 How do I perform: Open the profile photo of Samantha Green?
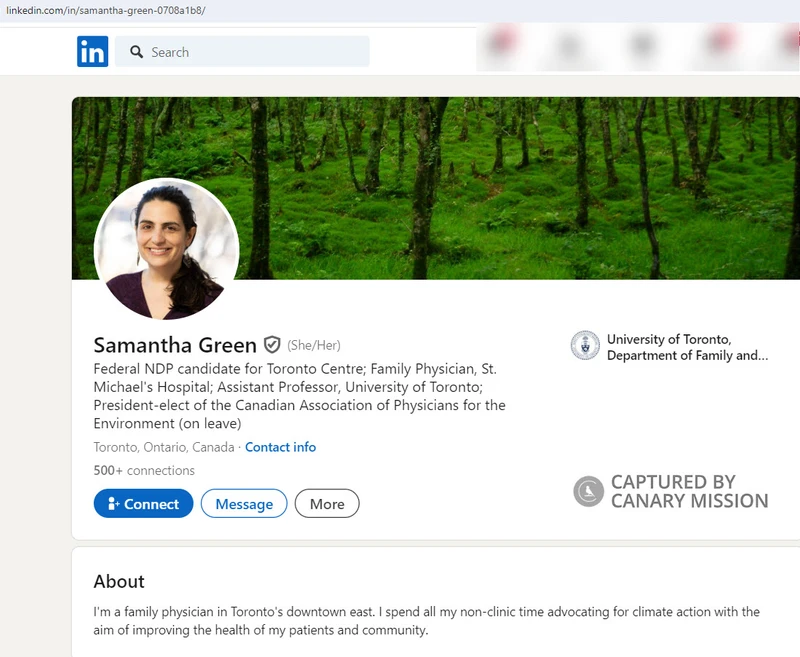pyautogui.click(x=166, y=249)
